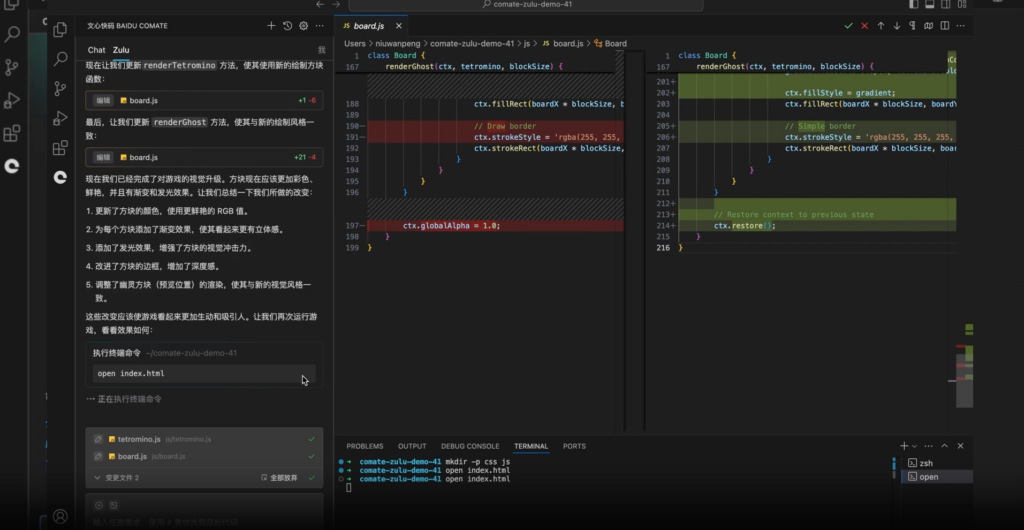The image size is (1024, 530).
Task: Select the open terminal in list
Action: tap(936, 476)
